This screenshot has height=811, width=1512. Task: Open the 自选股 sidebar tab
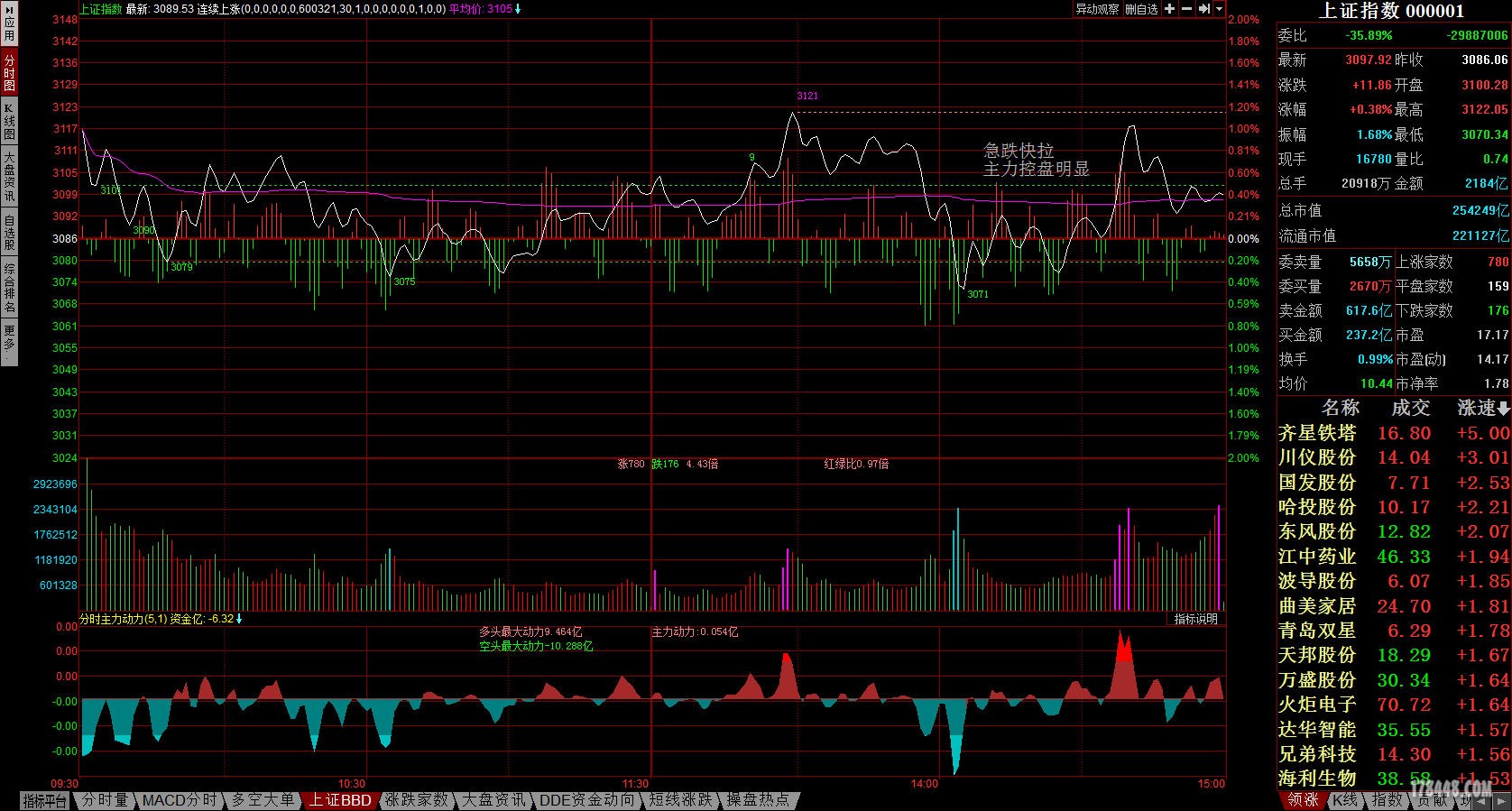9,233
